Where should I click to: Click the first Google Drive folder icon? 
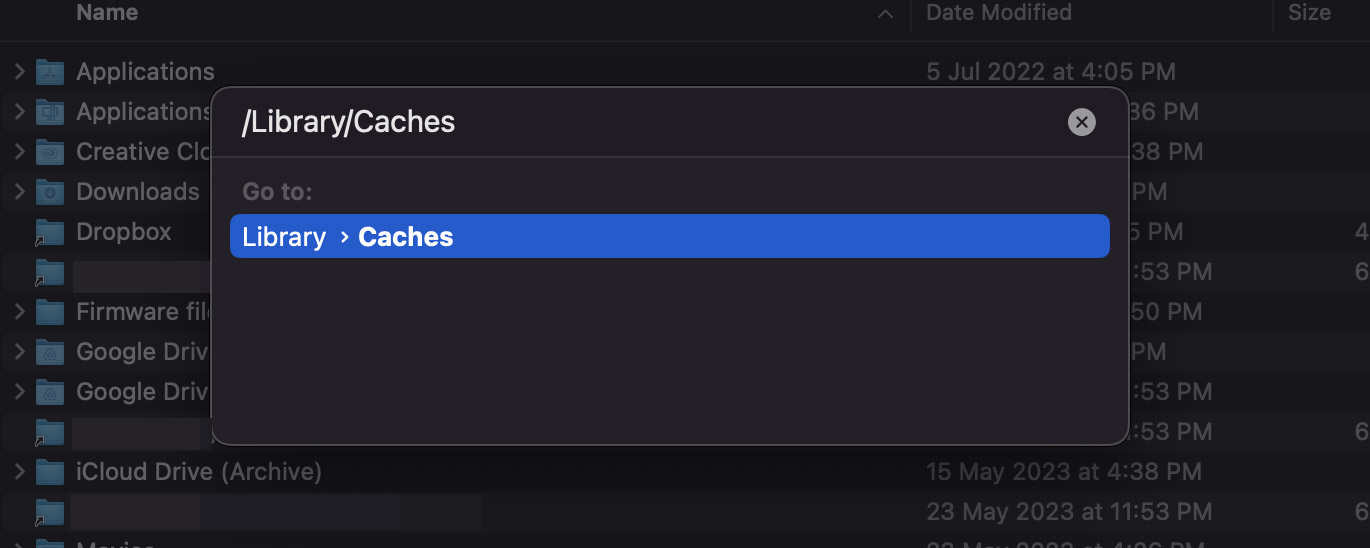click(50, 352)
